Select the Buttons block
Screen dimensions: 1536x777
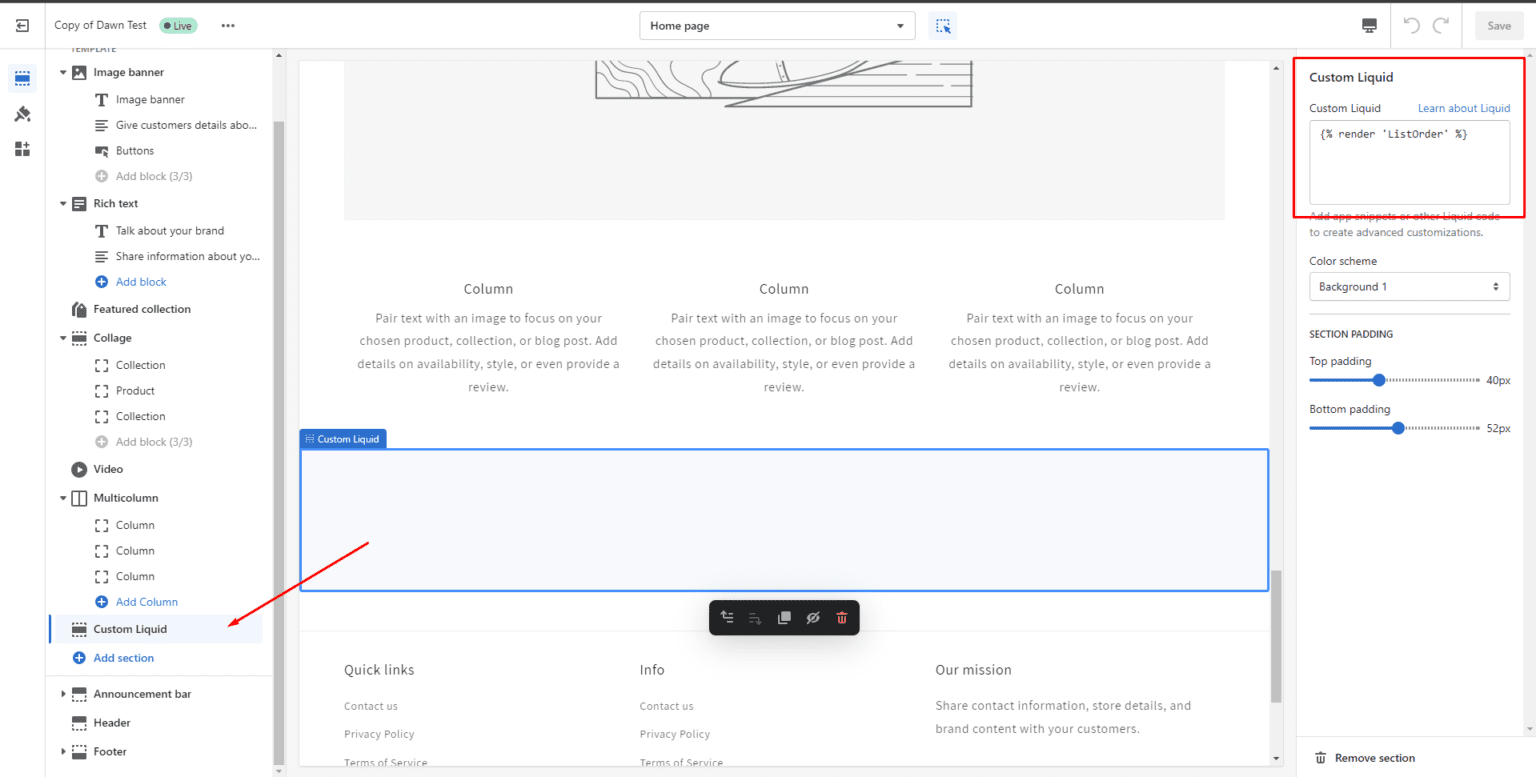(135, 151)
